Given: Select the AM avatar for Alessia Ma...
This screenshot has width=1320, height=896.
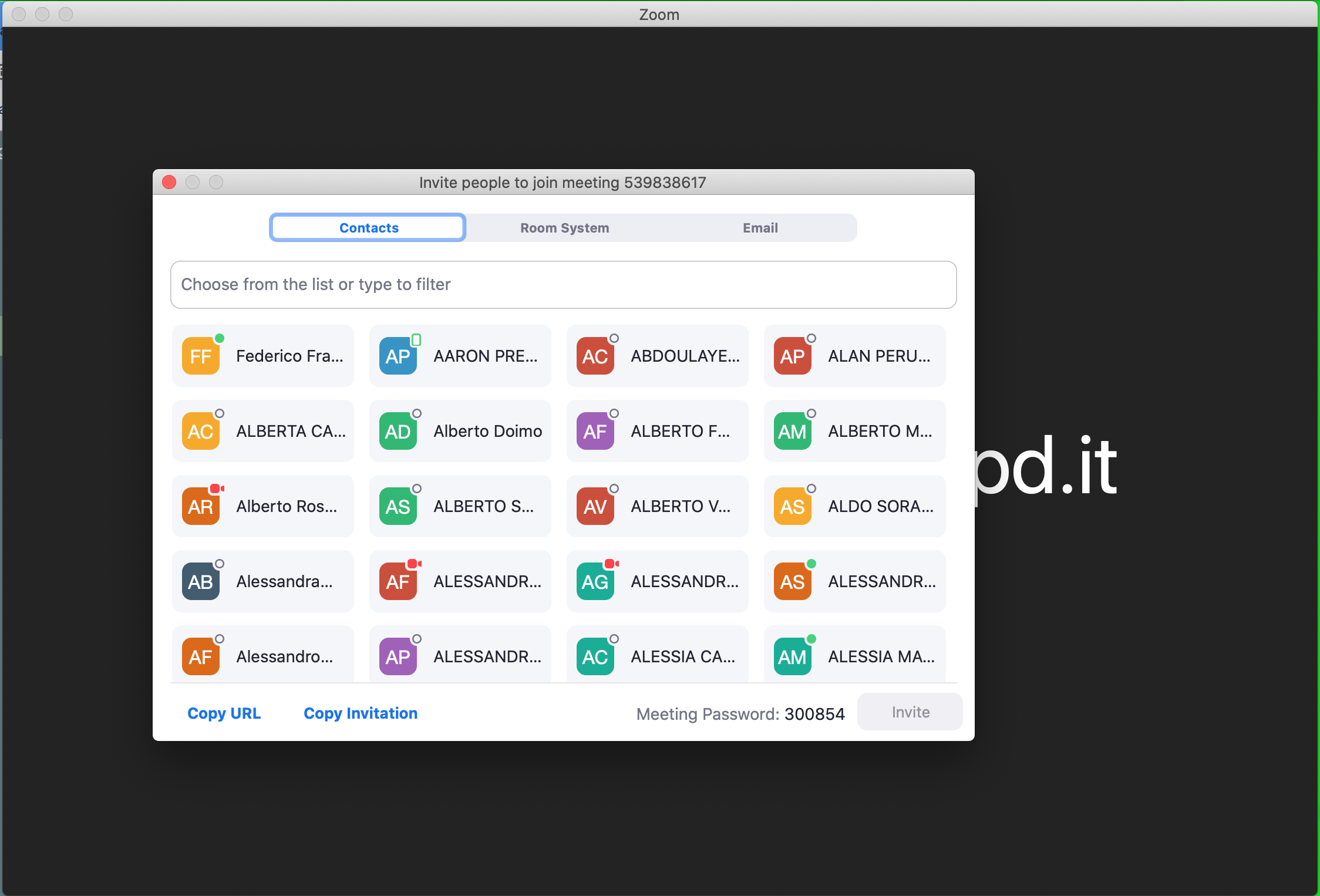Looking at the screenshot, I should [x=793, y=657].
